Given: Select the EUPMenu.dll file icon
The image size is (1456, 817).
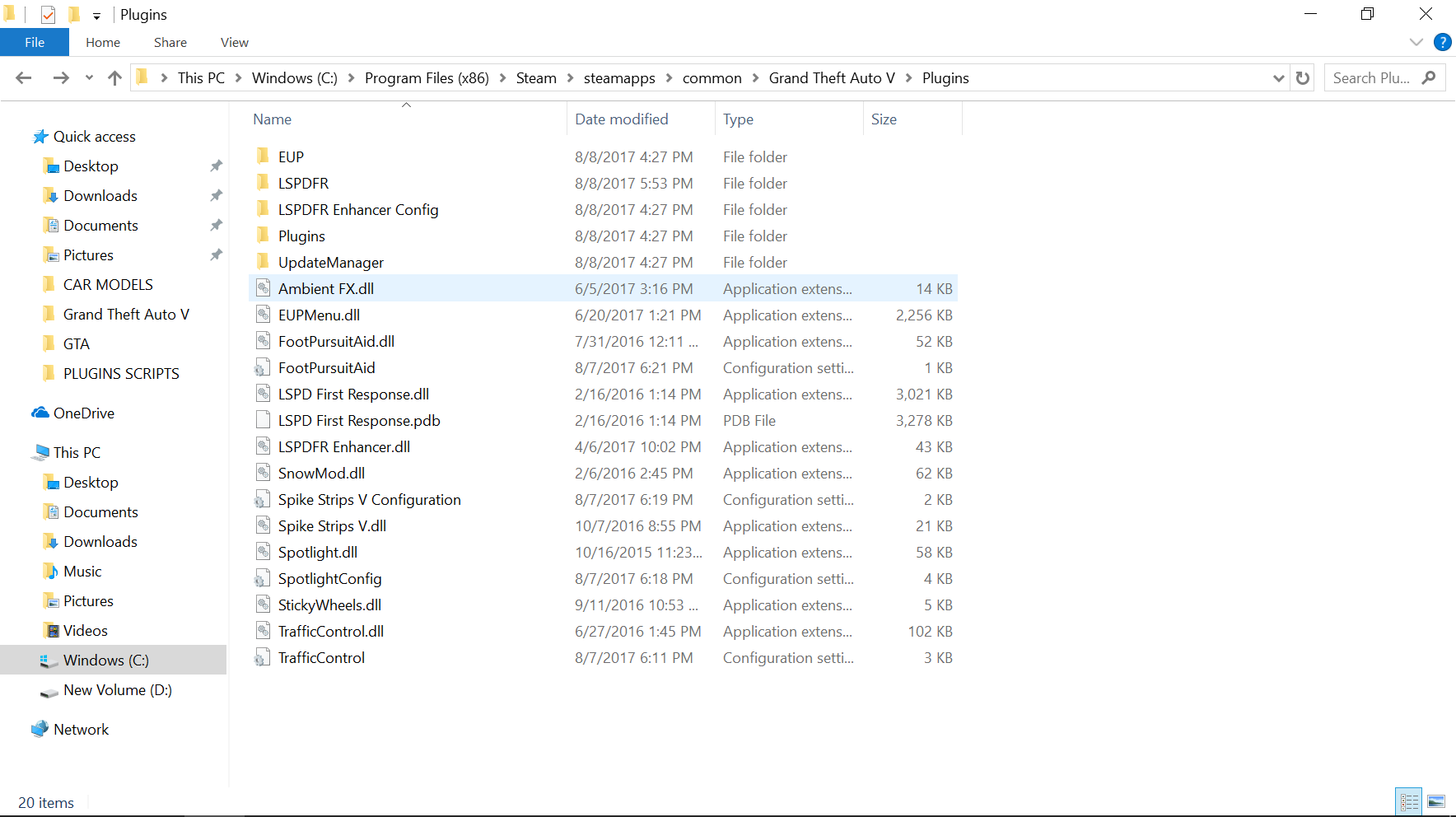Looking at the screenshot, I should click(263, 315).
